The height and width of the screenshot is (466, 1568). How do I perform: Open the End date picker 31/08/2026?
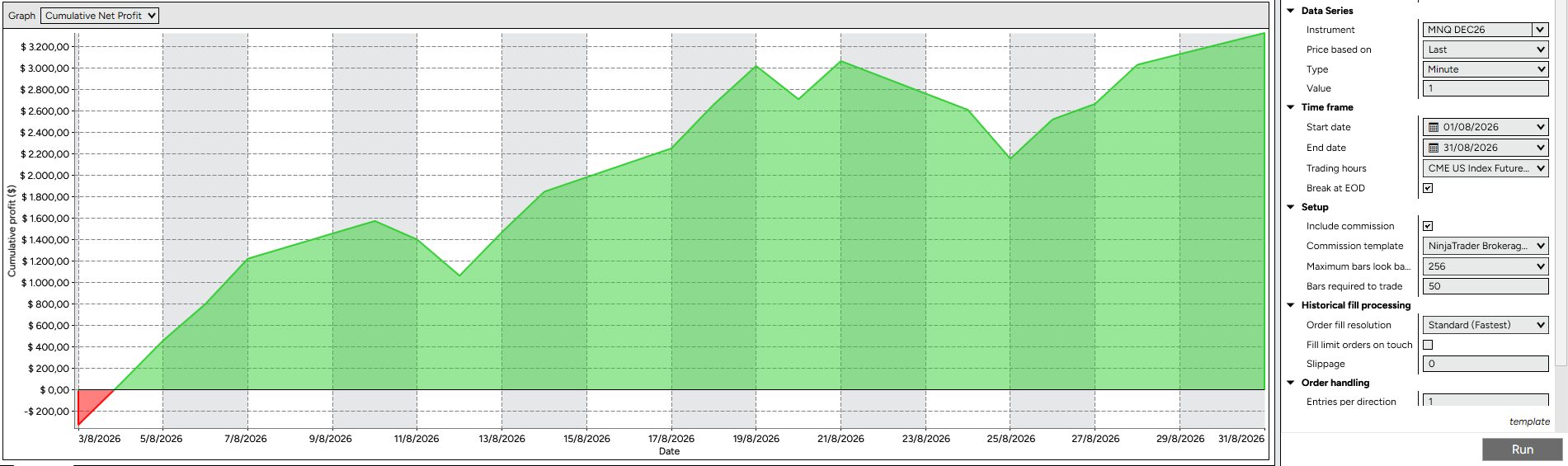click(x=1486, y=148)
